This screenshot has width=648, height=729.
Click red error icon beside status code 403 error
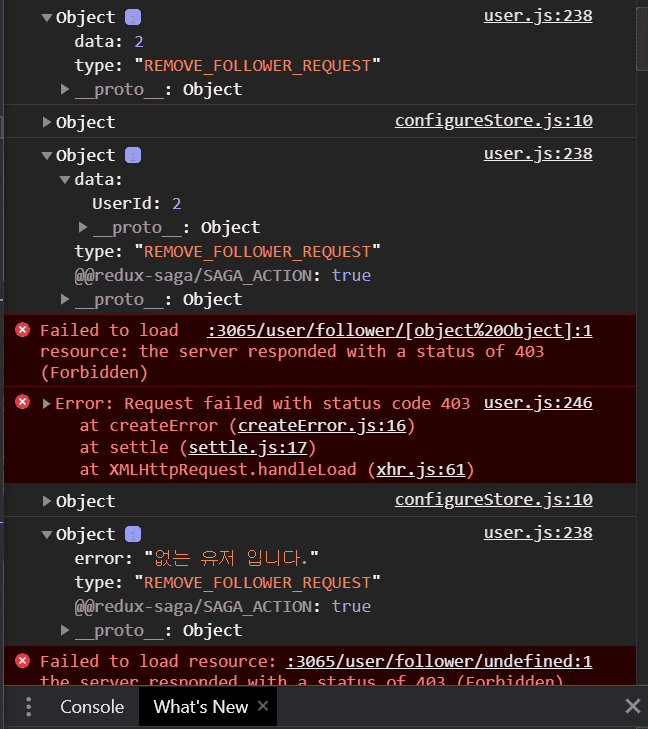point(21,402)
